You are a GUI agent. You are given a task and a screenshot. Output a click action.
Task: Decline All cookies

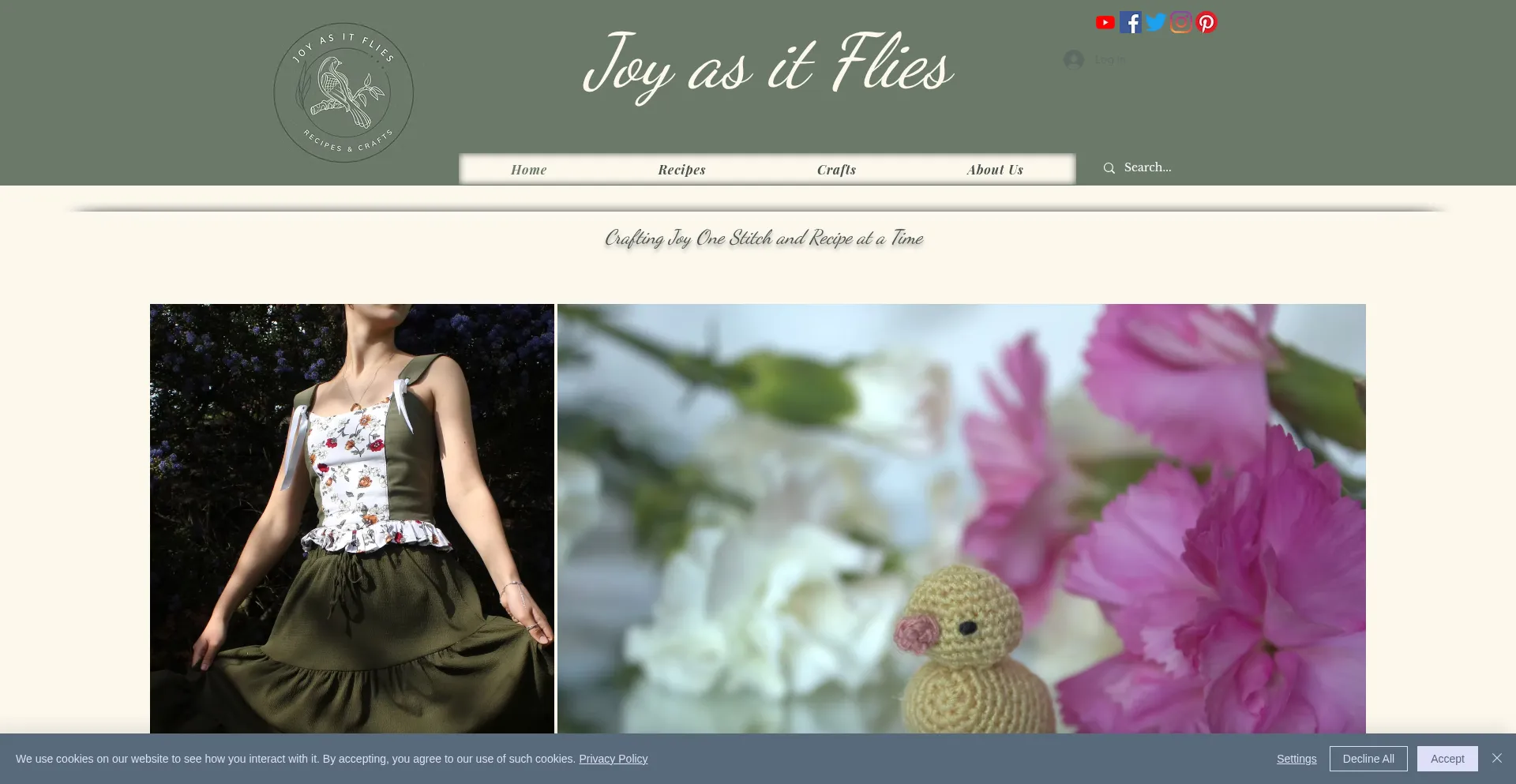[x=1368, y=758]
